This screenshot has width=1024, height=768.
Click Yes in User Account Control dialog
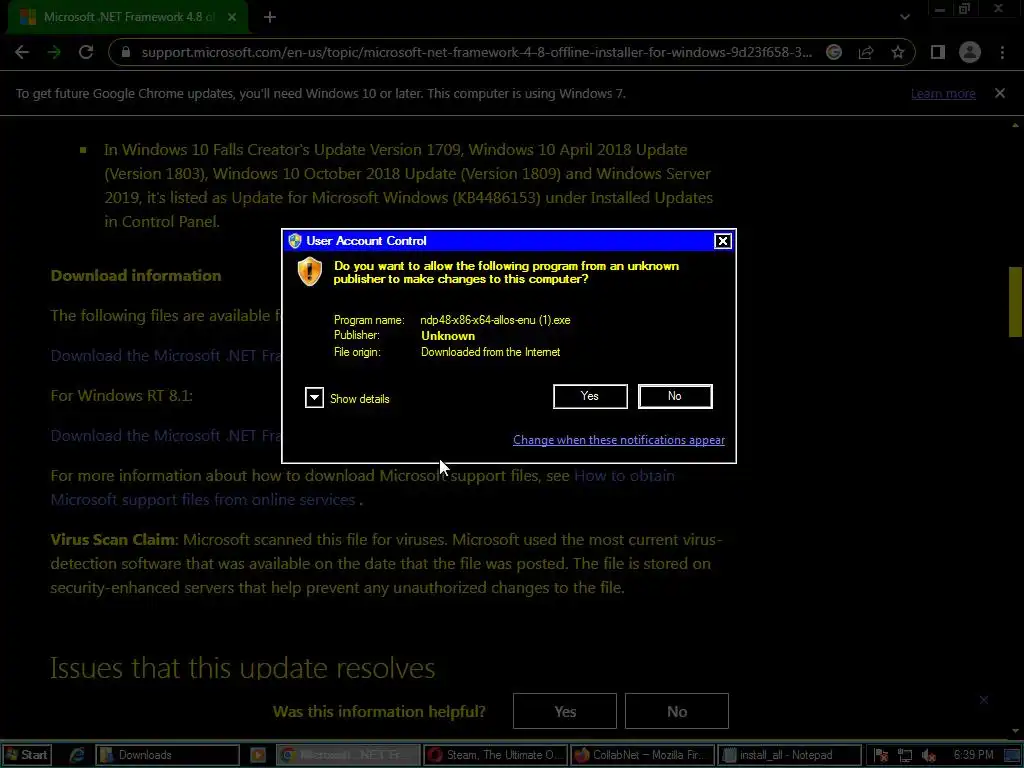[590, 396]
